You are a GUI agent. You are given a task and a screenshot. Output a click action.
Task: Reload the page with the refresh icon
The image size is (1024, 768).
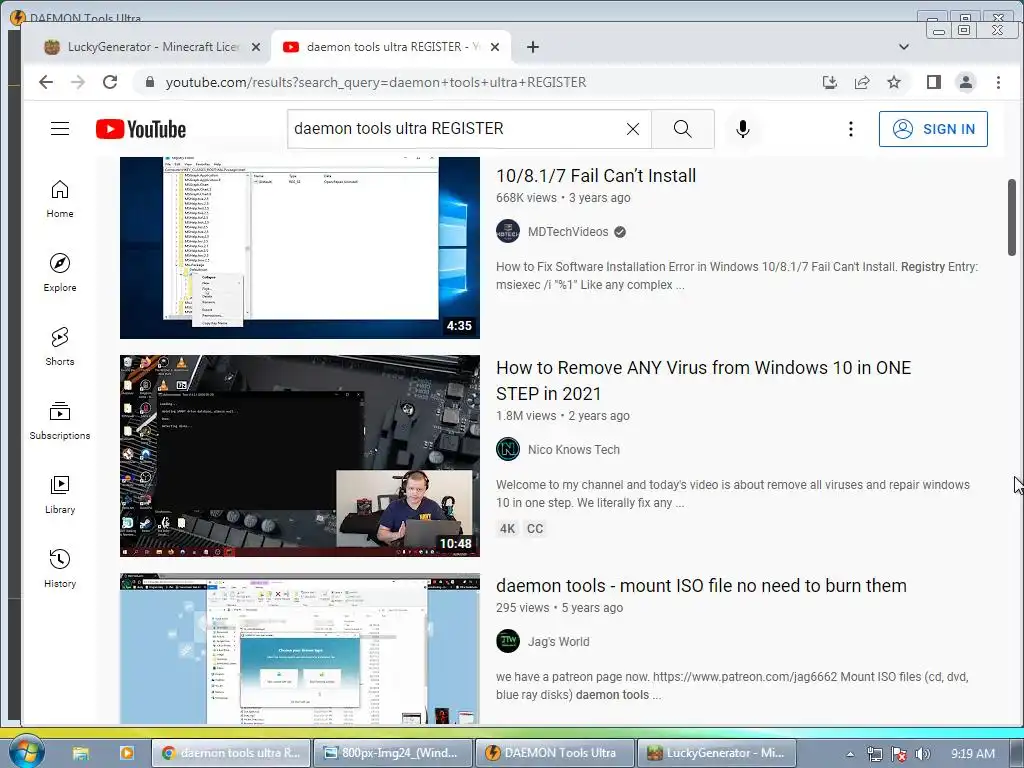tap(110, 82)
